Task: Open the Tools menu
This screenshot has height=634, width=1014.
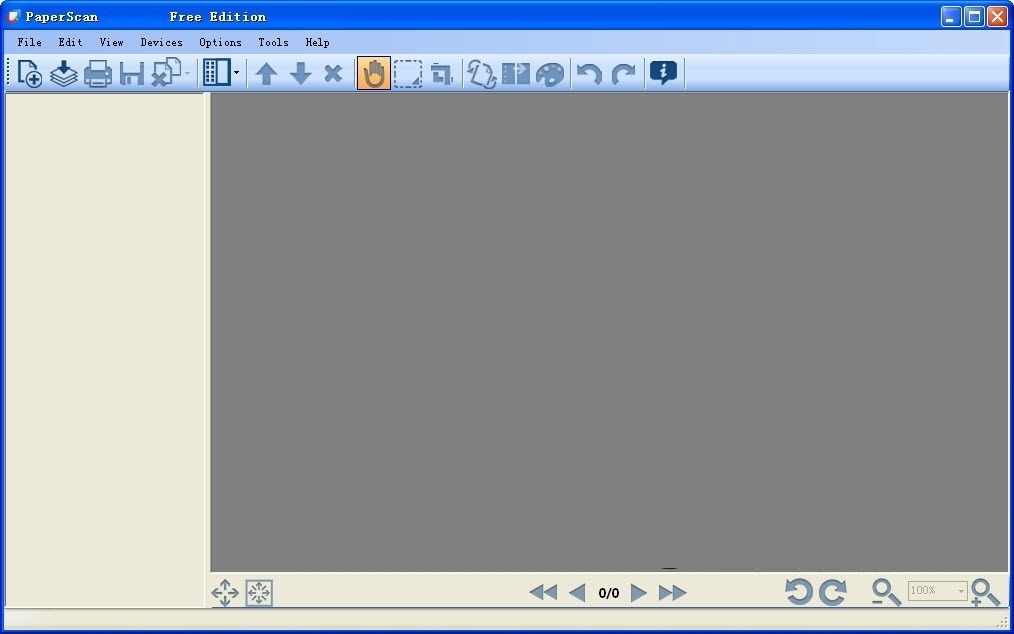Action: [274, 42]
